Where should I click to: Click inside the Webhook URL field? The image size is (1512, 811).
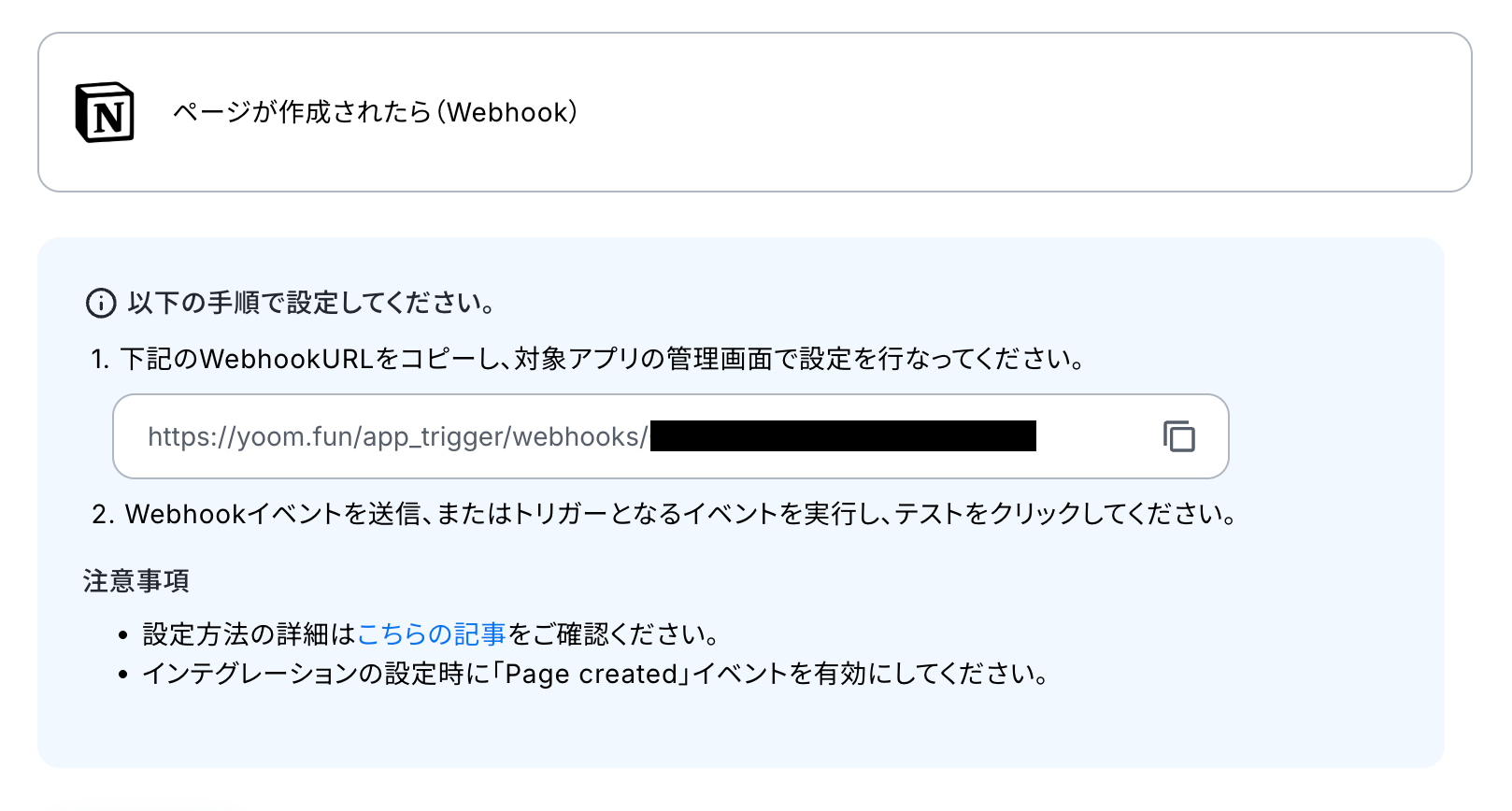pyautogui.click(x=670, y=436)
